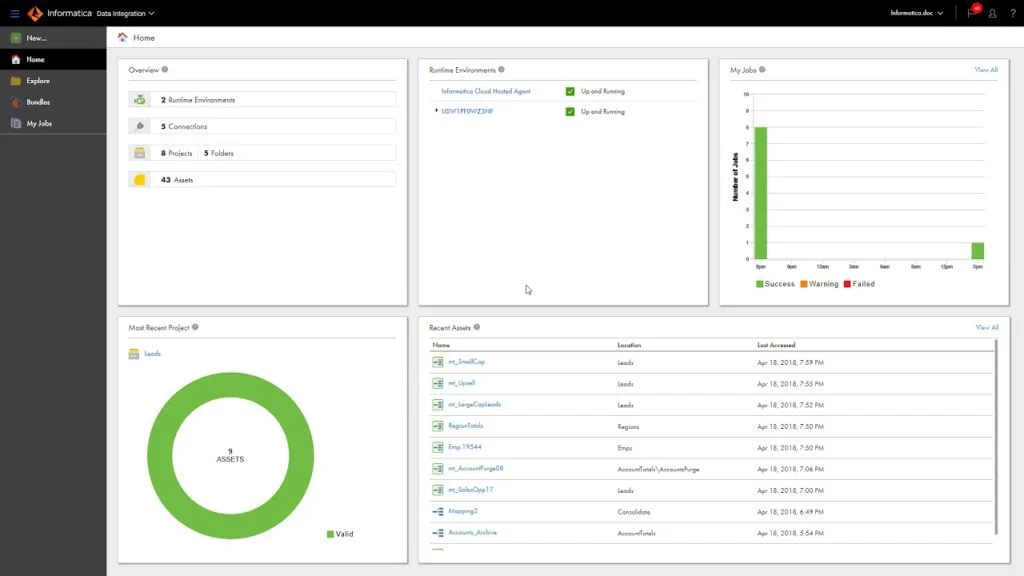Click the Informatica Cloud Hosted Agent status checkbox
Viewport: 1024px width, 576px height.
pyautogui.click(x=570, y=91)
